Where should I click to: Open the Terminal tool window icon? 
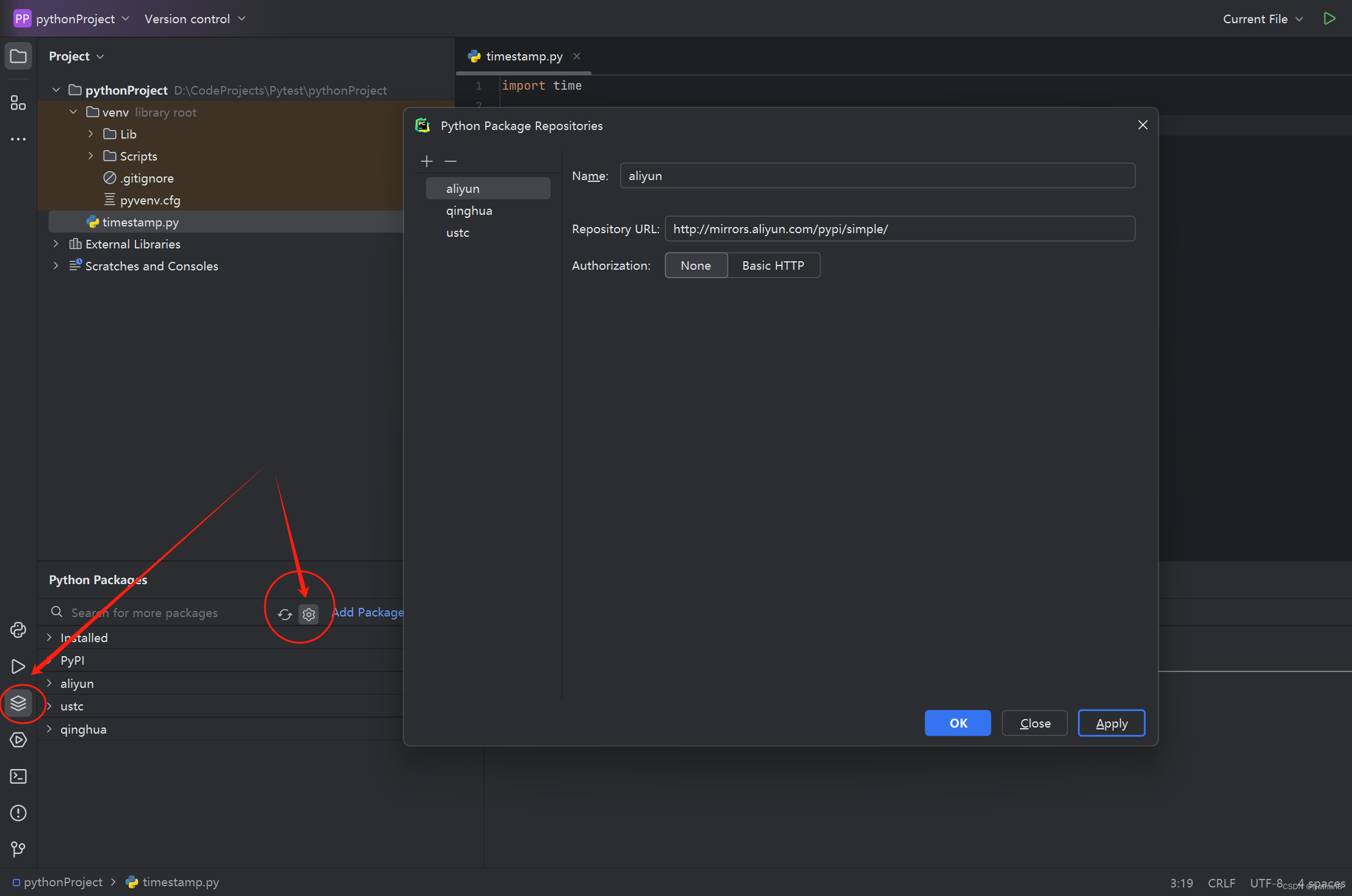[18, 776]
